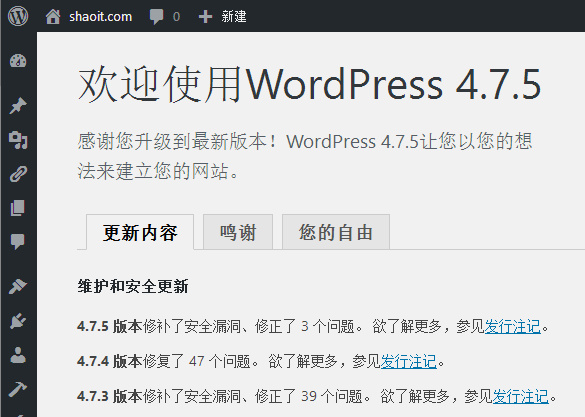Switch to the 鸣谢 tab
The height and width of the screenshot is (417, 585).
[x=238, y=232]
